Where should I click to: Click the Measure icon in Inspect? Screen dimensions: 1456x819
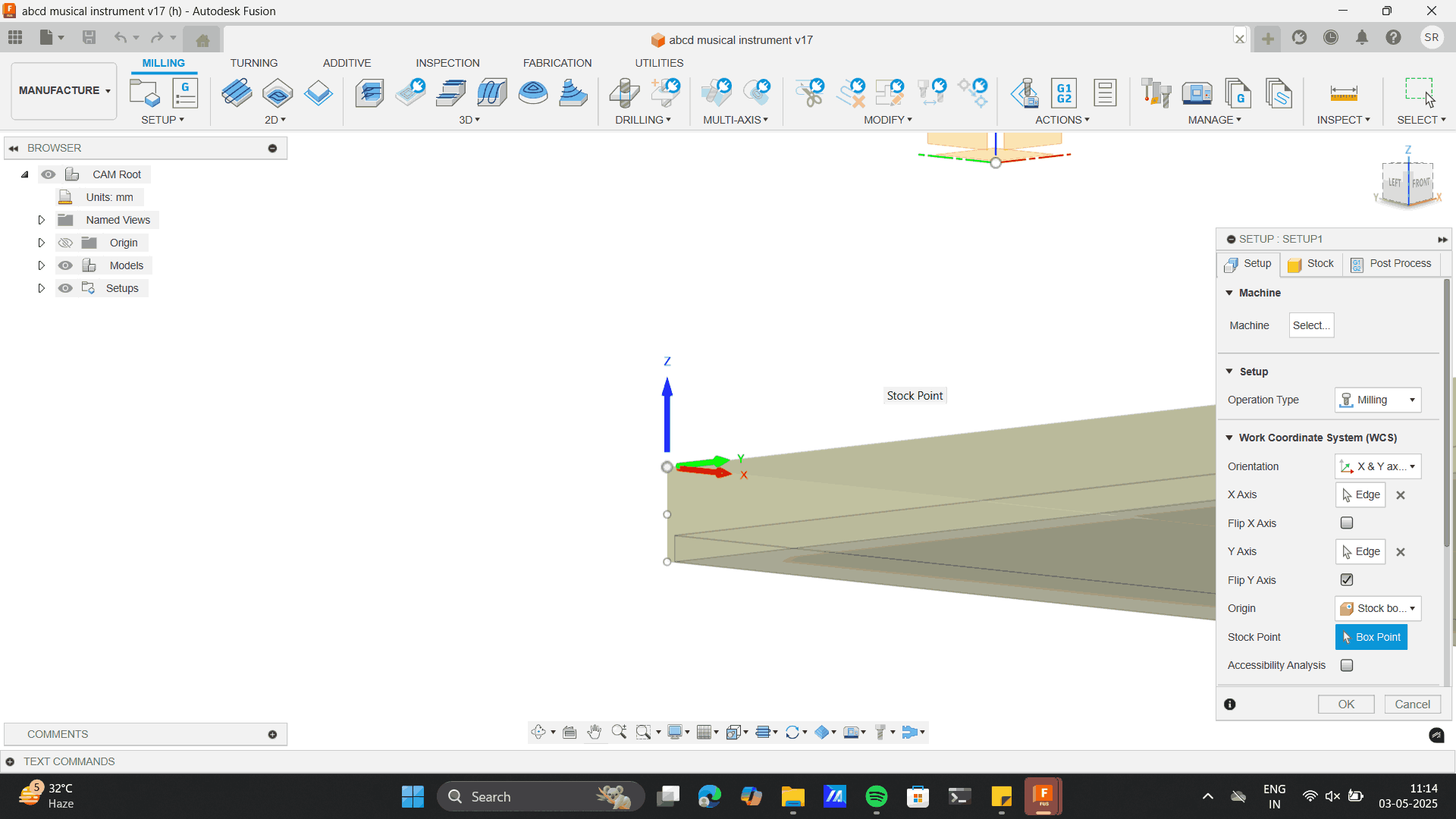pyautogui.click(x=1344, y=93)
